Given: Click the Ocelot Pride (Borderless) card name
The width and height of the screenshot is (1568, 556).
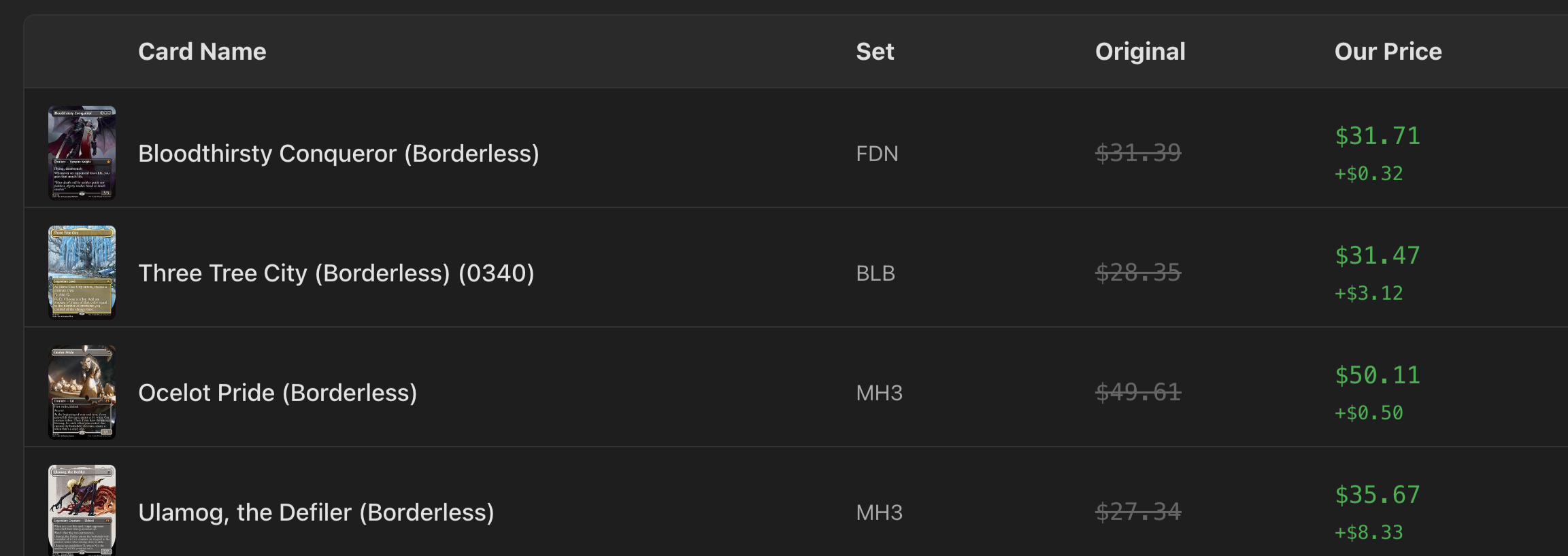Looking at the screenshot, I should click(x=278, y=393).
